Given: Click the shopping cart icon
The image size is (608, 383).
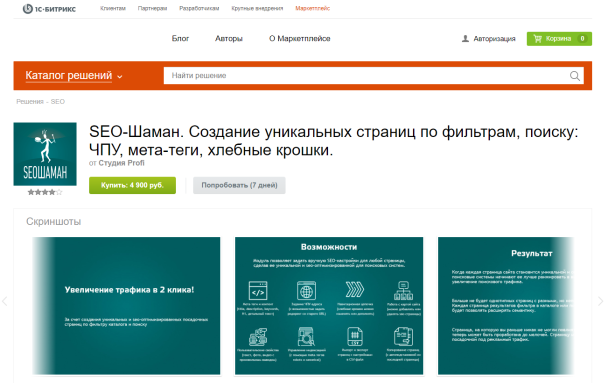Looking at the screenshot, I should [x=537, y=38].
